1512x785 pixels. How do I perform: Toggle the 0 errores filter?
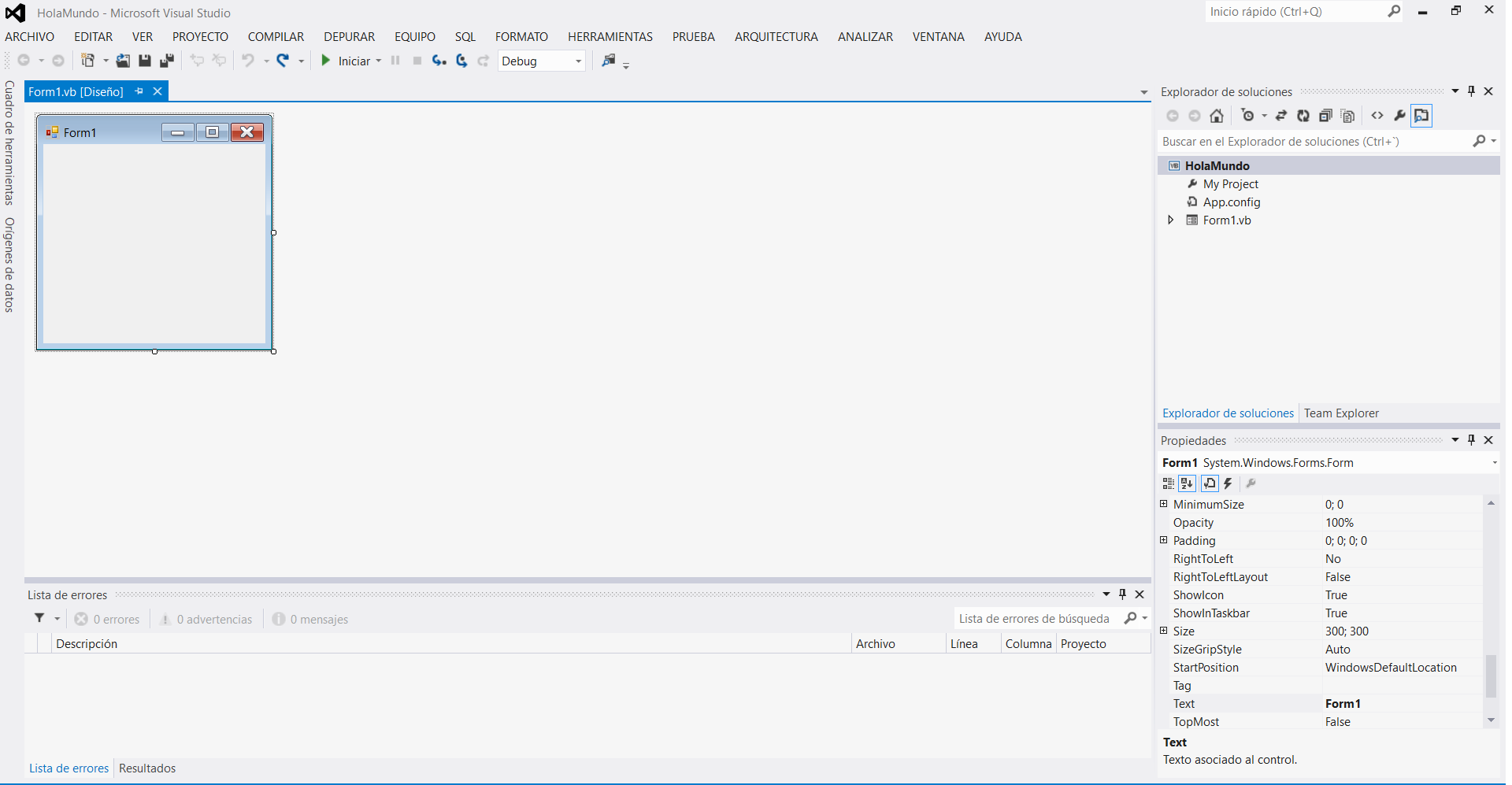click(107, 620)
